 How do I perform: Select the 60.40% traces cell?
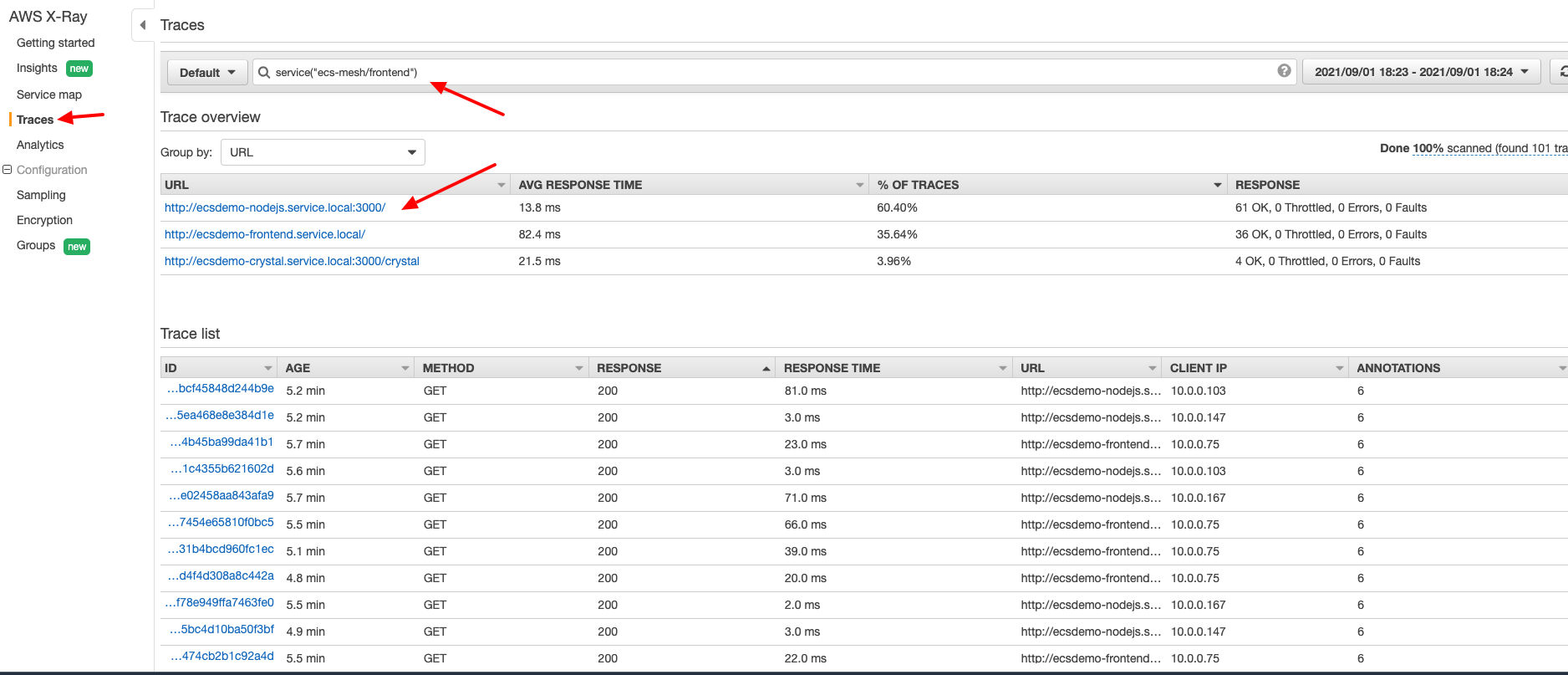897,207
